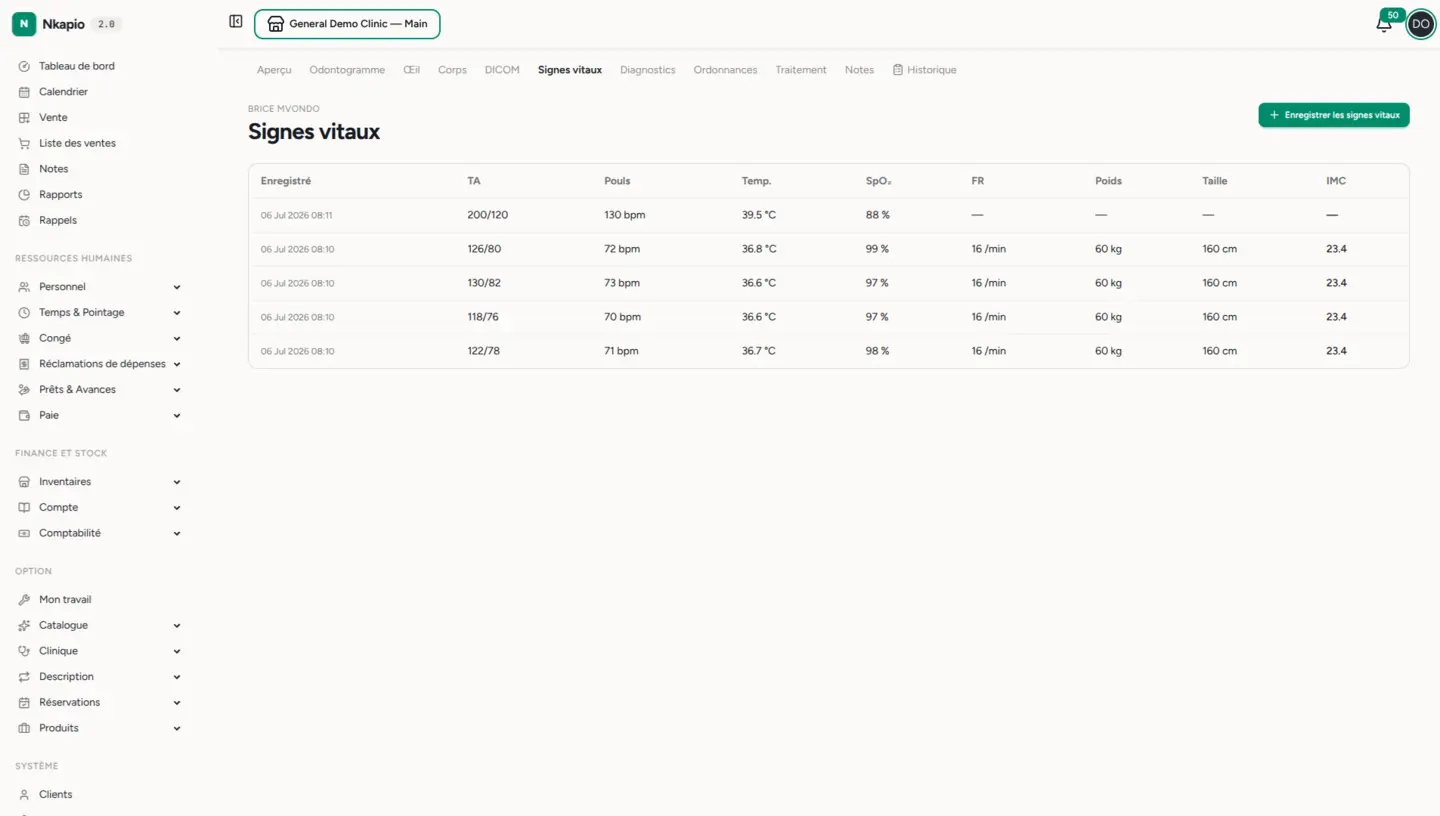
Task: Expand the Temps & Pointage chevron
Action: [x=177, y=313]
